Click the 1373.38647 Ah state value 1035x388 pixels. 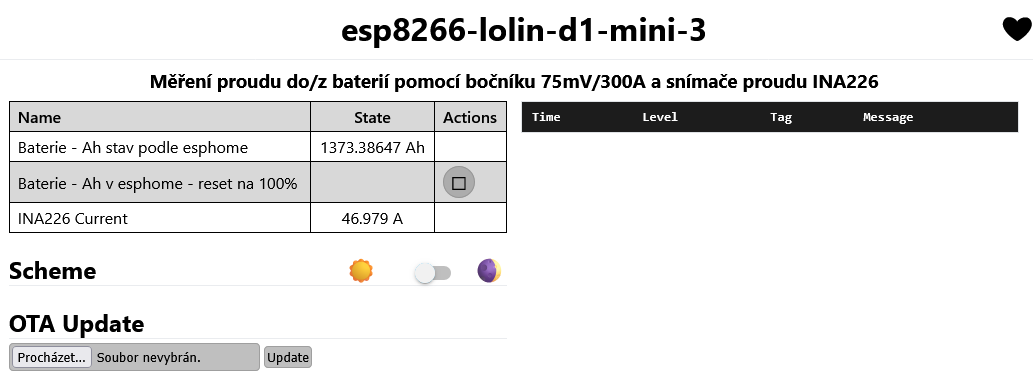click(372, 147)
